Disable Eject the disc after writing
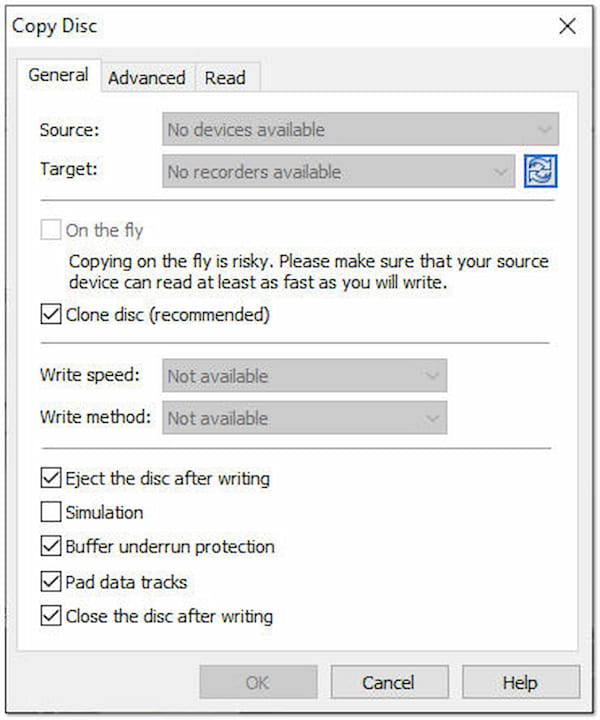The width and height of the screenshot is (600, 720). (52, 478)
